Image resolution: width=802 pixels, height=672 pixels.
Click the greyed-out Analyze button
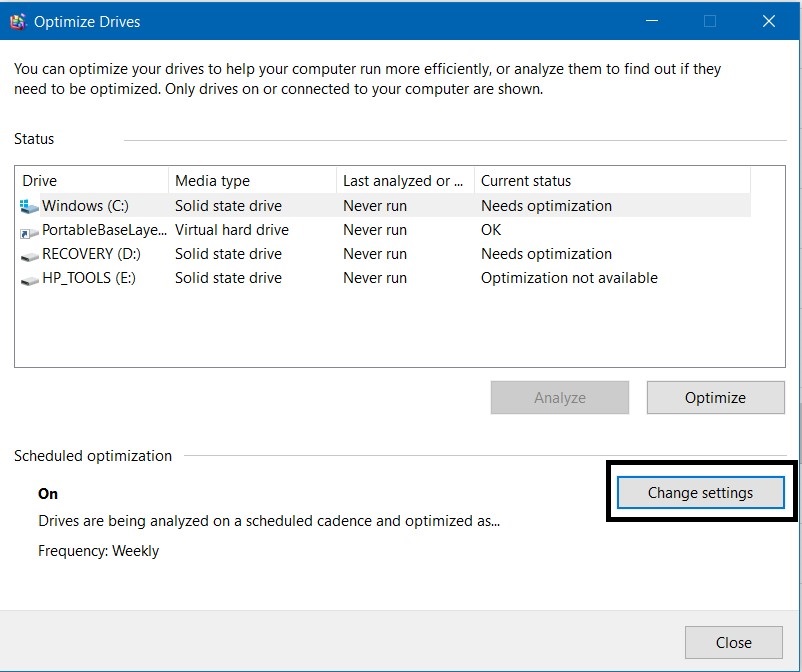559,397
